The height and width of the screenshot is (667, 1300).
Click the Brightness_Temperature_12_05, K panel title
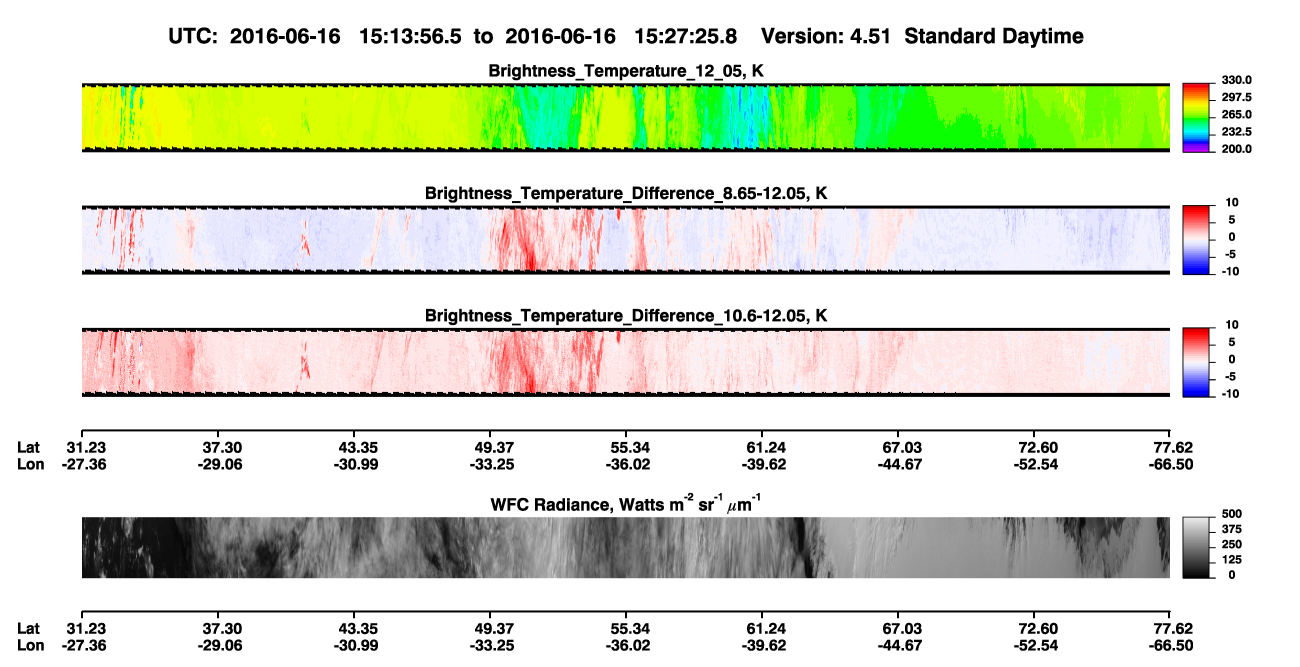(x=626, y=71)
